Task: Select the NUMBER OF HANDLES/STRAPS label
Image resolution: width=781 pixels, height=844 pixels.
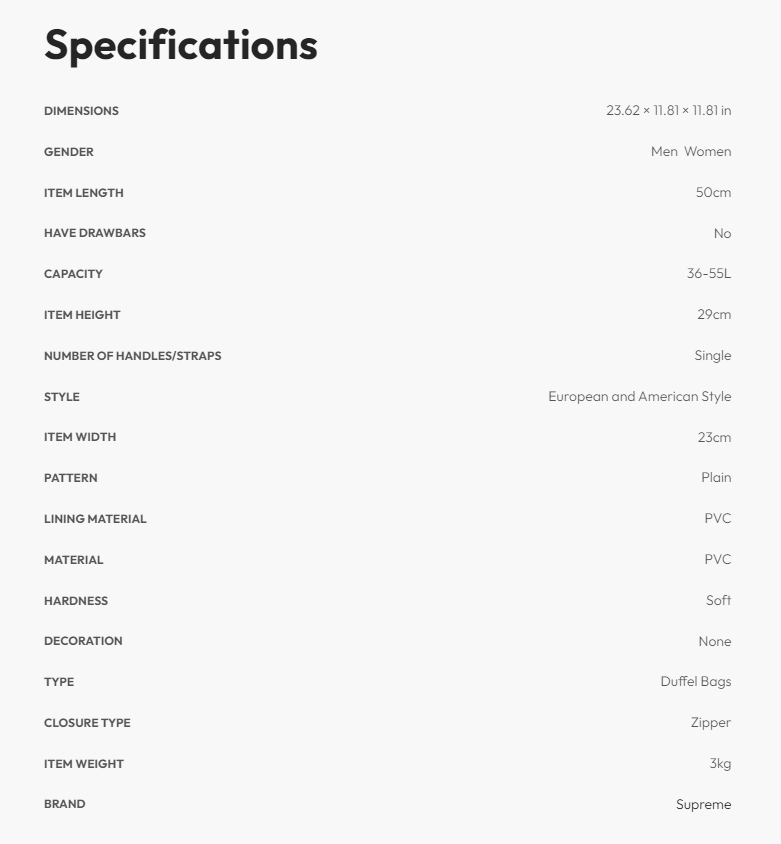Action: pos(133,356)
